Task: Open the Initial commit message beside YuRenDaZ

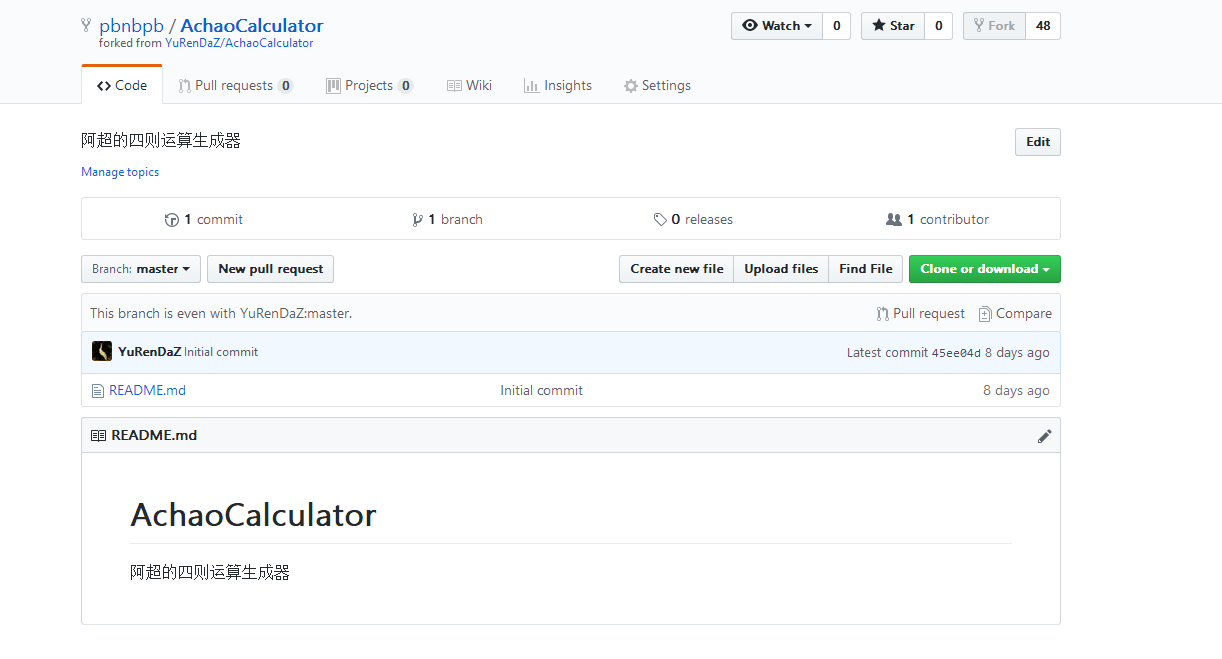Action: click(221, 352)
